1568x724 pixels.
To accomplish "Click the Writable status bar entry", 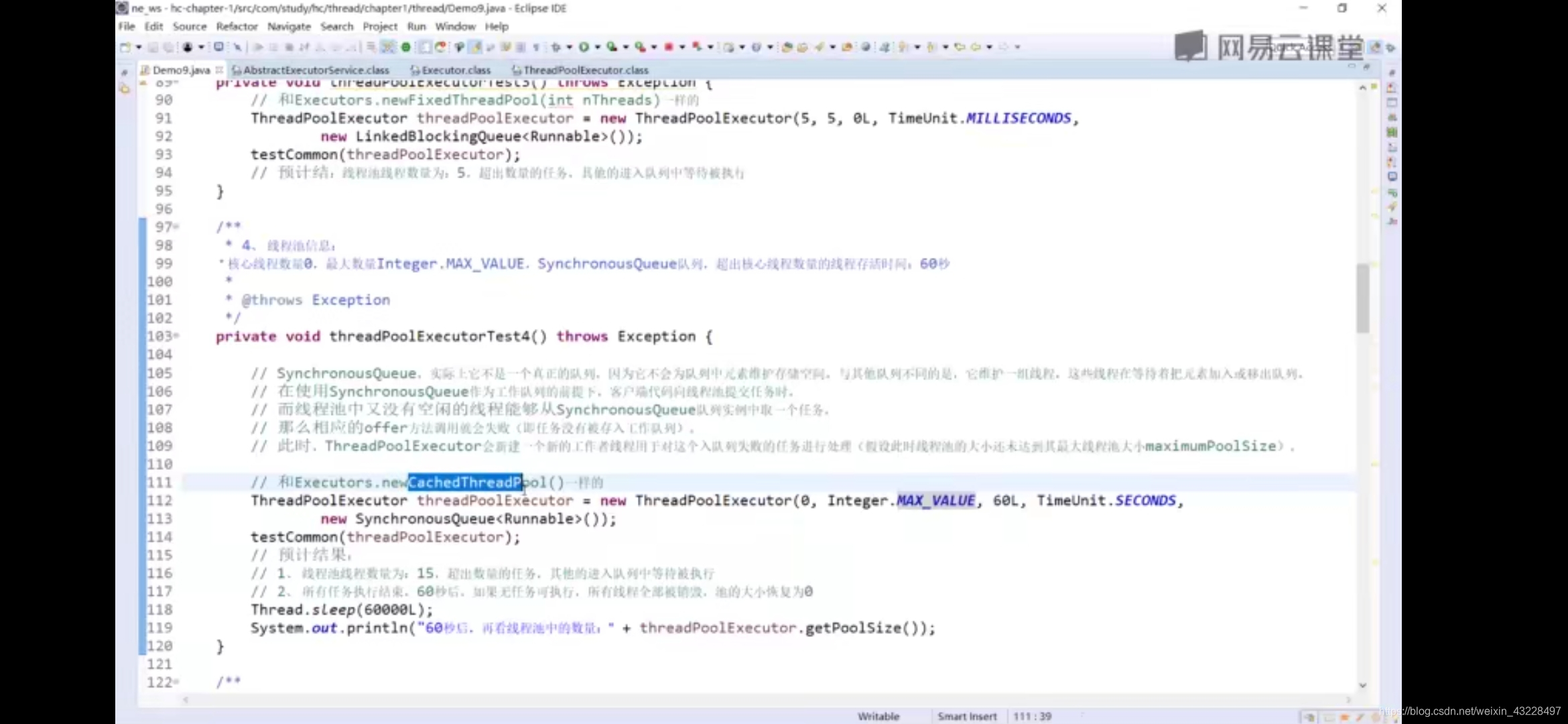I will 878,716.
